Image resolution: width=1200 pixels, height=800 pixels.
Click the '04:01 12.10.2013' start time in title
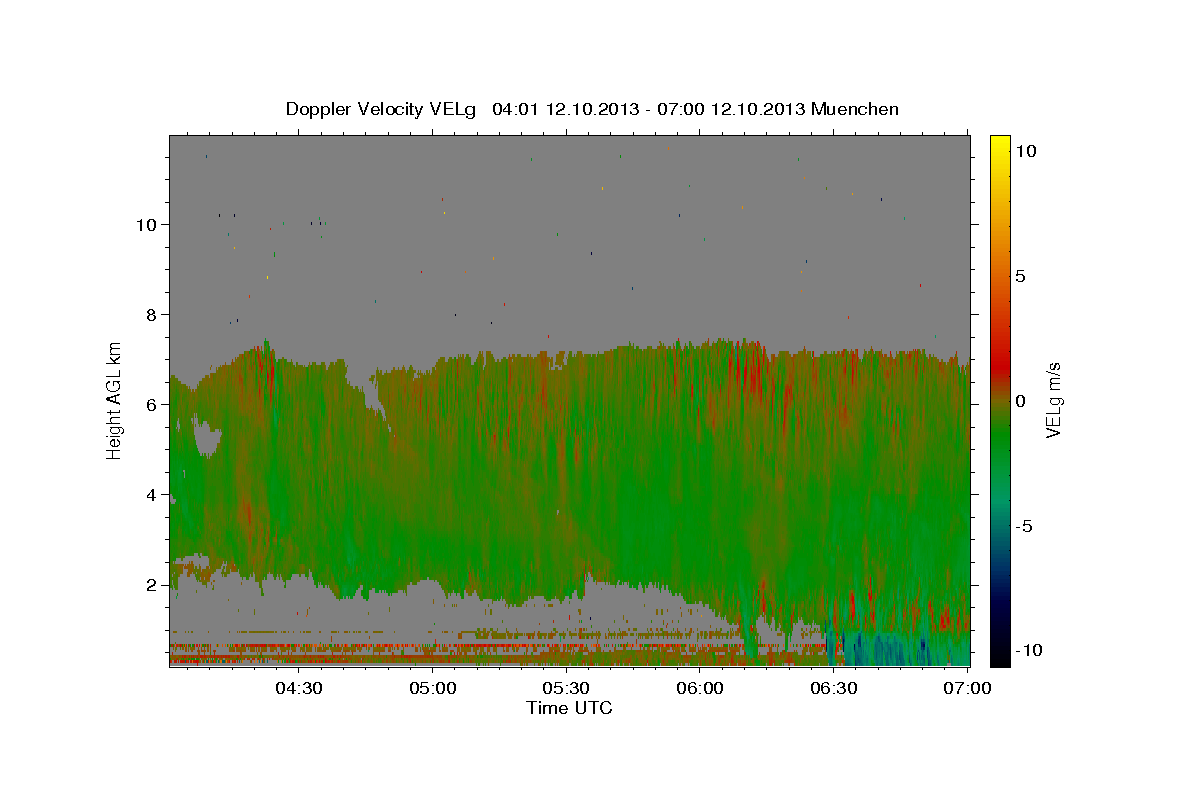(x=566, y=108)
